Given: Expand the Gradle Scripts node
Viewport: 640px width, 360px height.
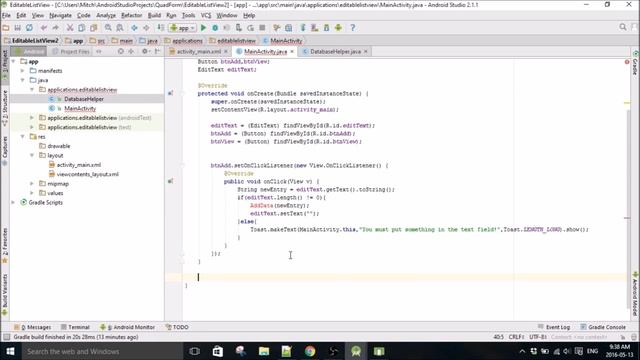Looking at the screenshot, I should (13, 202).
